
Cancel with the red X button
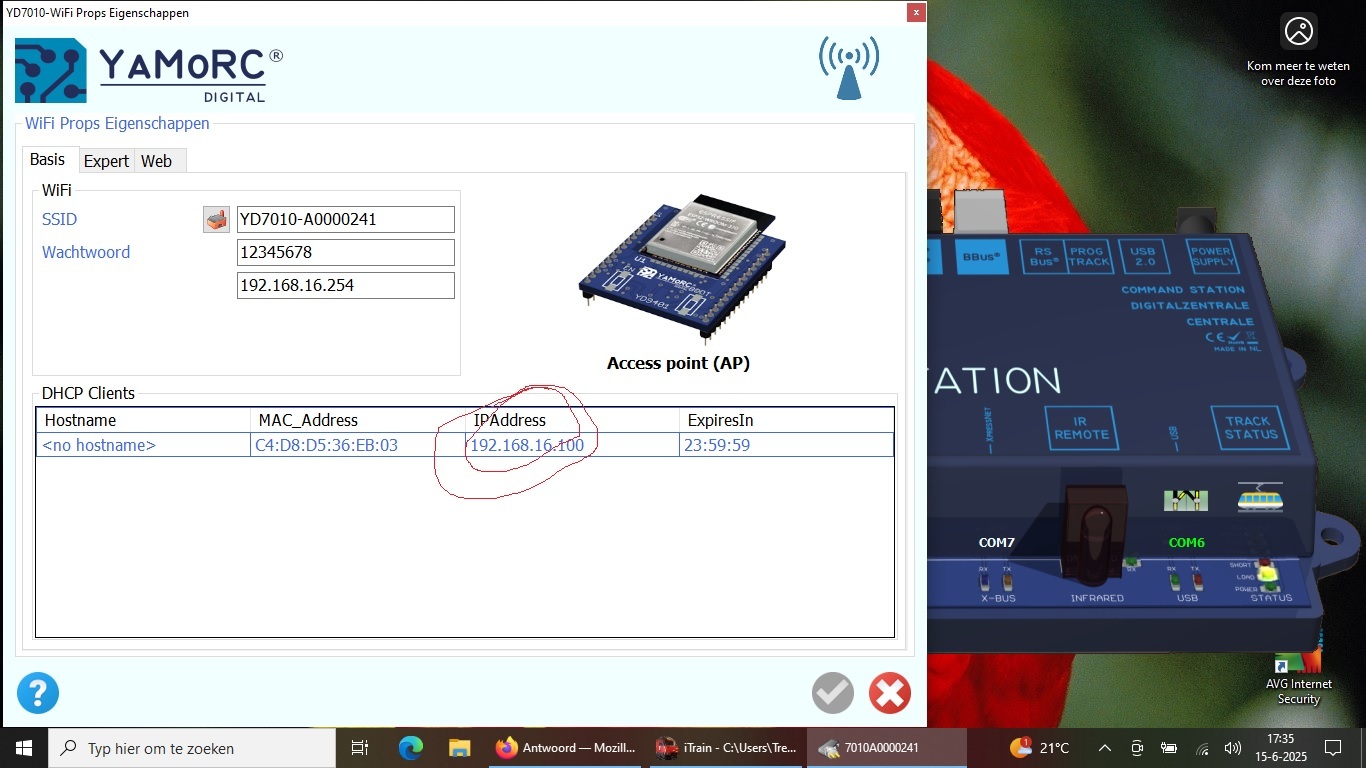(x=890, y=693)
